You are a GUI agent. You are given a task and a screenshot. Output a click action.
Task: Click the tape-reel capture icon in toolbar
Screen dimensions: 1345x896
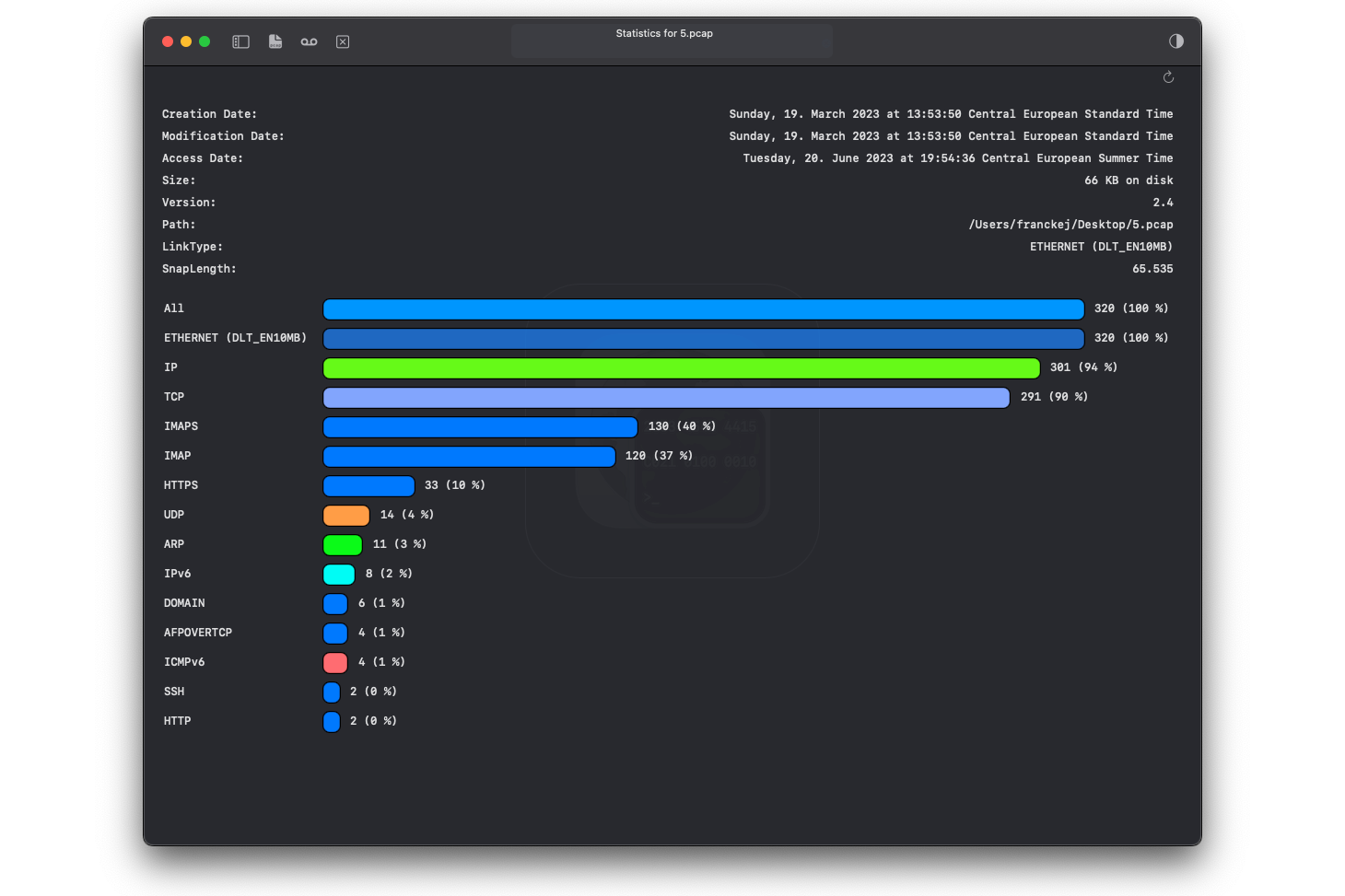309,41
